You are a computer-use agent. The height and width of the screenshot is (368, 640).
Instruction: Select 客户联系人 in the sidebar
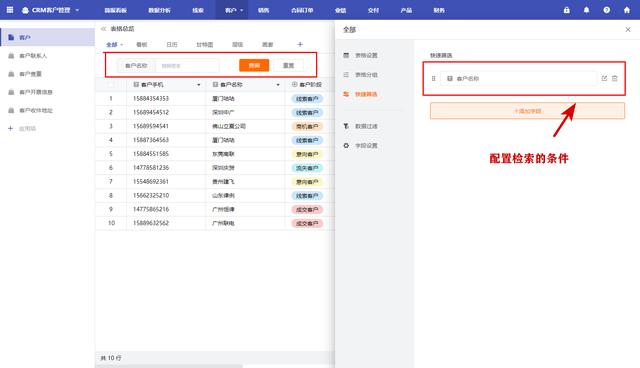click(33, 55)
